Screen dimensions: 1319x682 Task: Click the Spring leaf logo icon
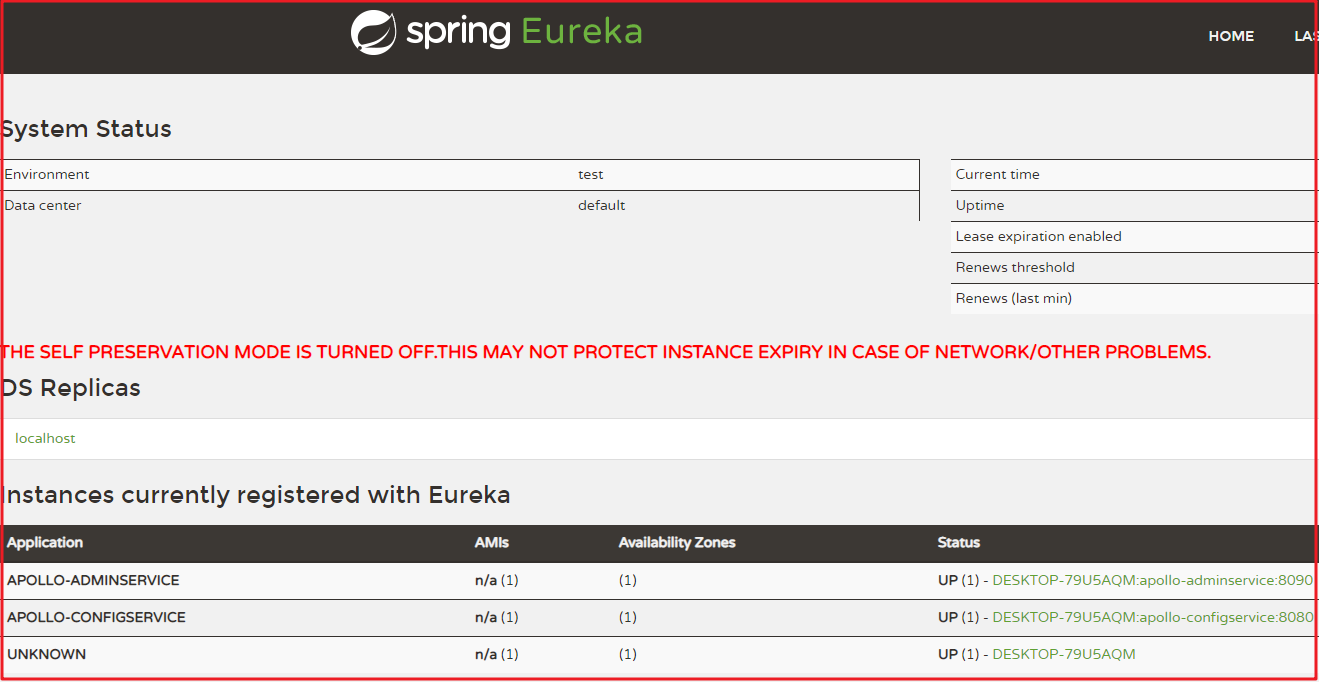click(373, 32)
